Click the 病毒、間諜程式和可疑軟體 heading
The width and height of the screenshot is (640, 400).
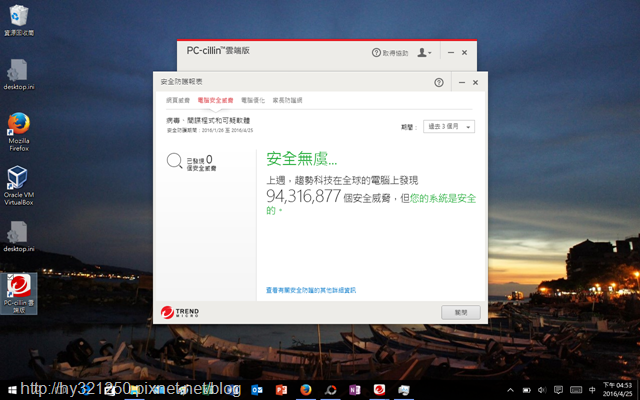click(208, 120)
